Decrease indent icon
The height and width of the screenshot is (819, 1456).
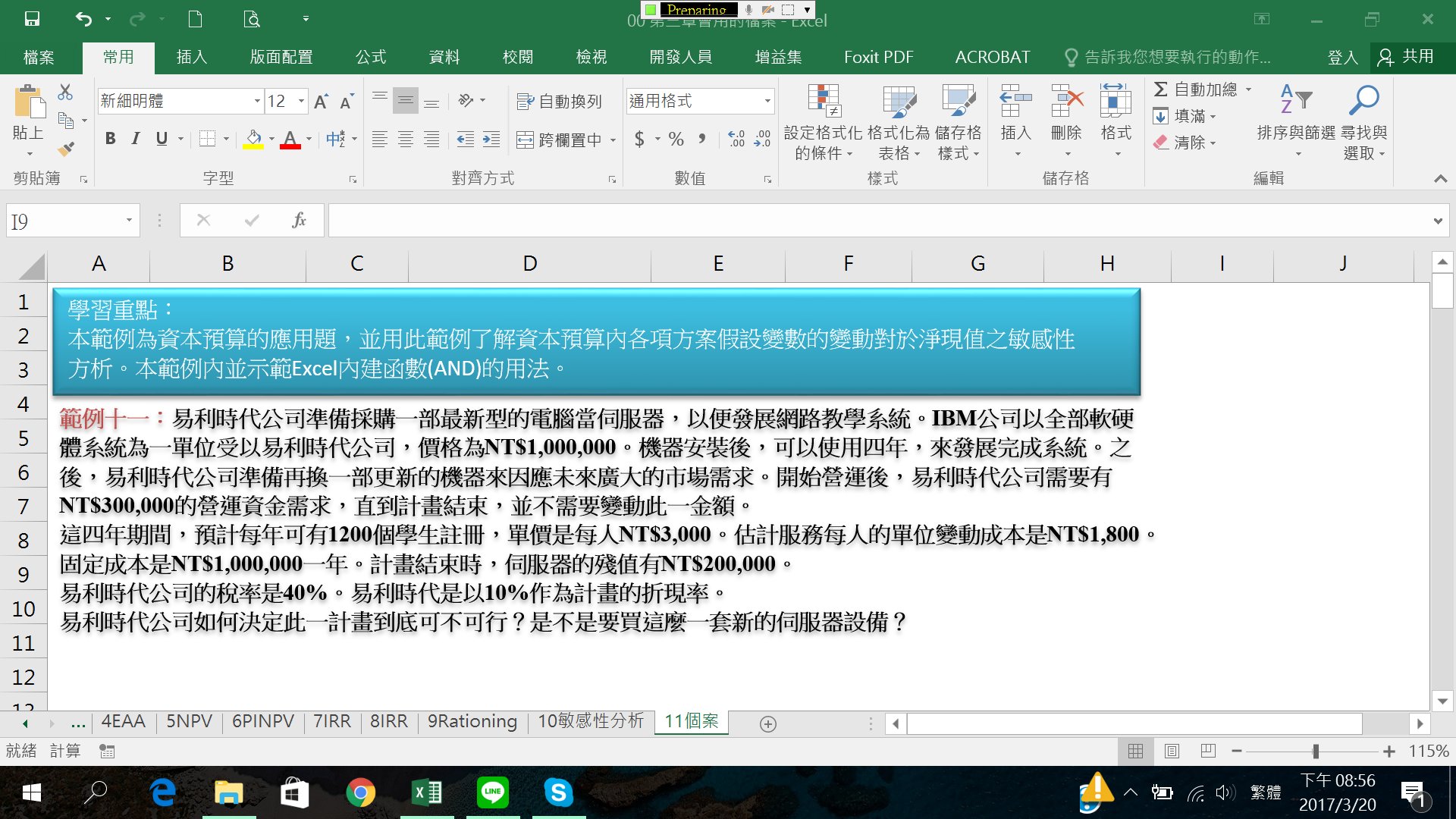pos(466,140)
